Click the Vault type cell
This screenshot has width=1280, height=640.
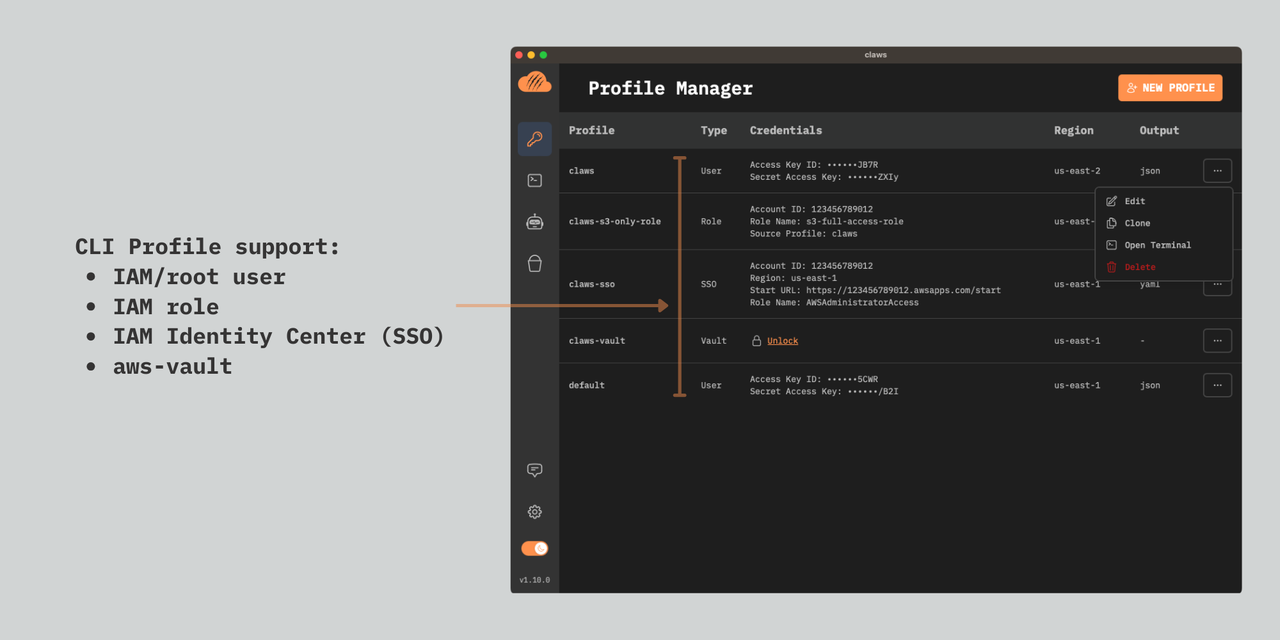[x=714, y=341]
